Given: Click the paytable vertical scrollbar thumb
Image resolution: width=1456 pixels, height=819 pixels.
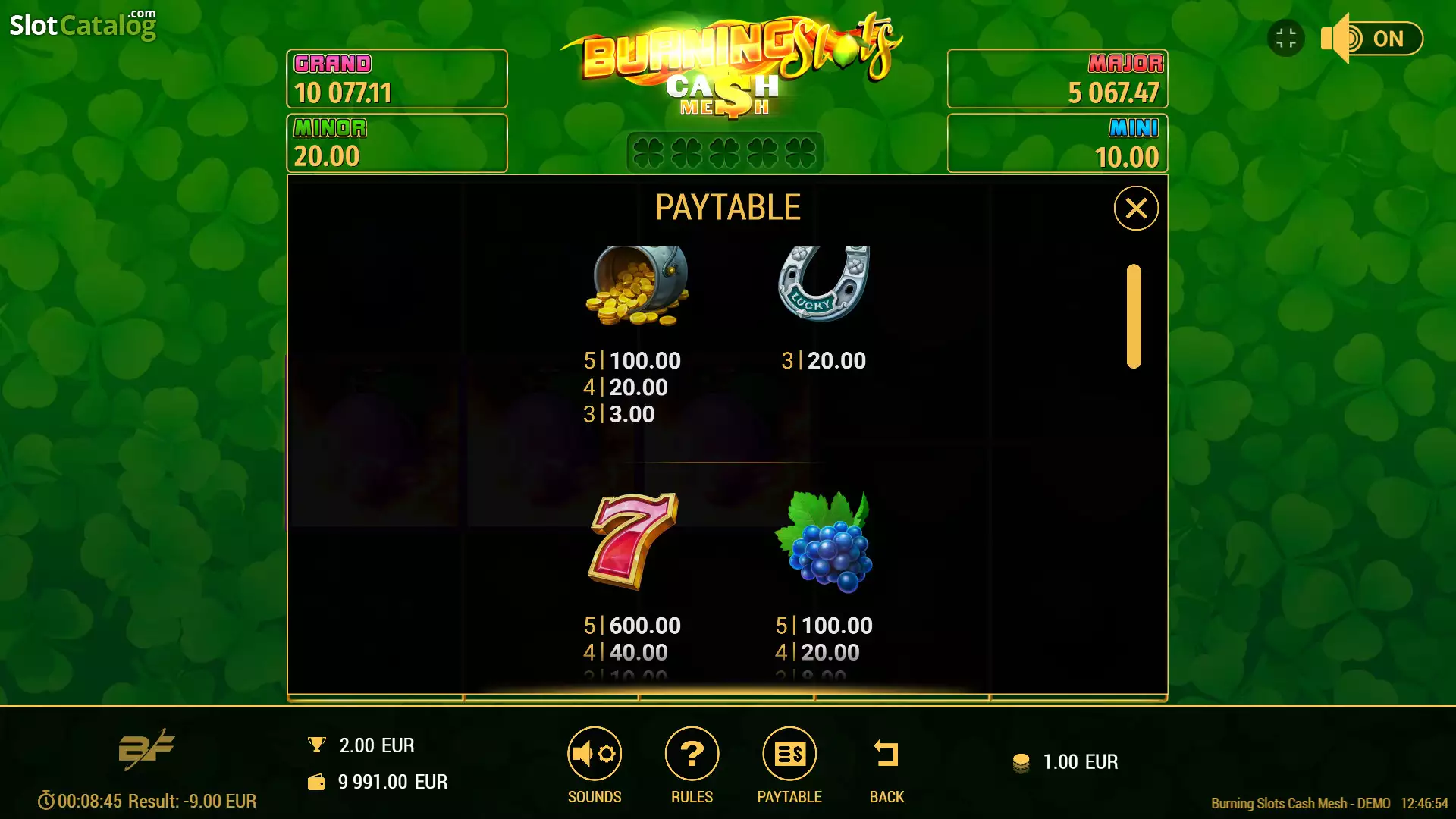Looking at the screenshot, I should [x=1134, y=316].
